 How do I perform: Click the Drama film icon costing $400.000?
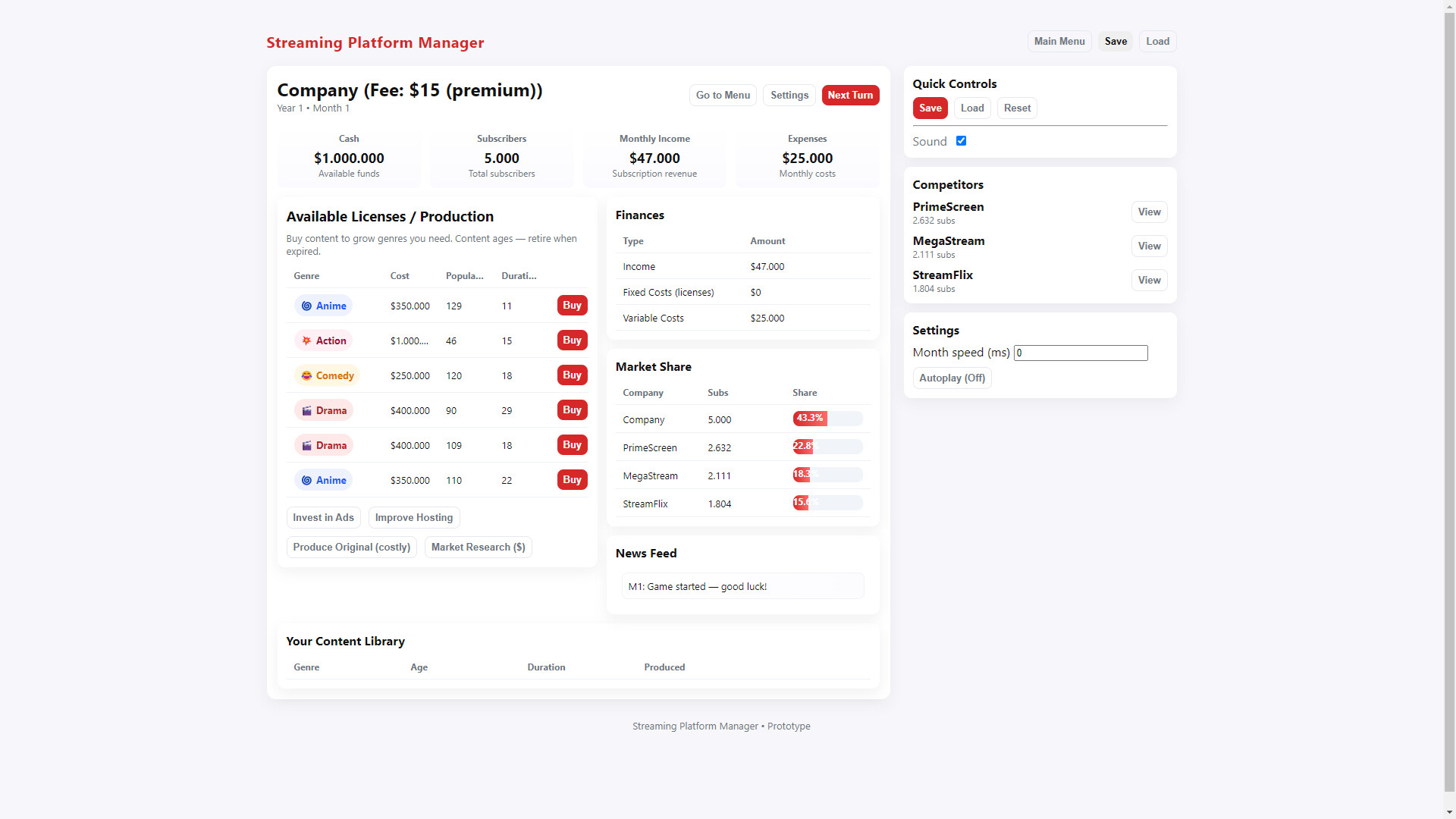pyautogui.click(x=306, y=410)
